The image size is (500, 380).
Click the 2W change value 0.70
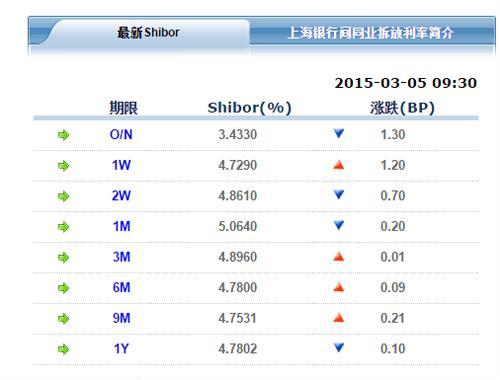(x=393, y=196)
